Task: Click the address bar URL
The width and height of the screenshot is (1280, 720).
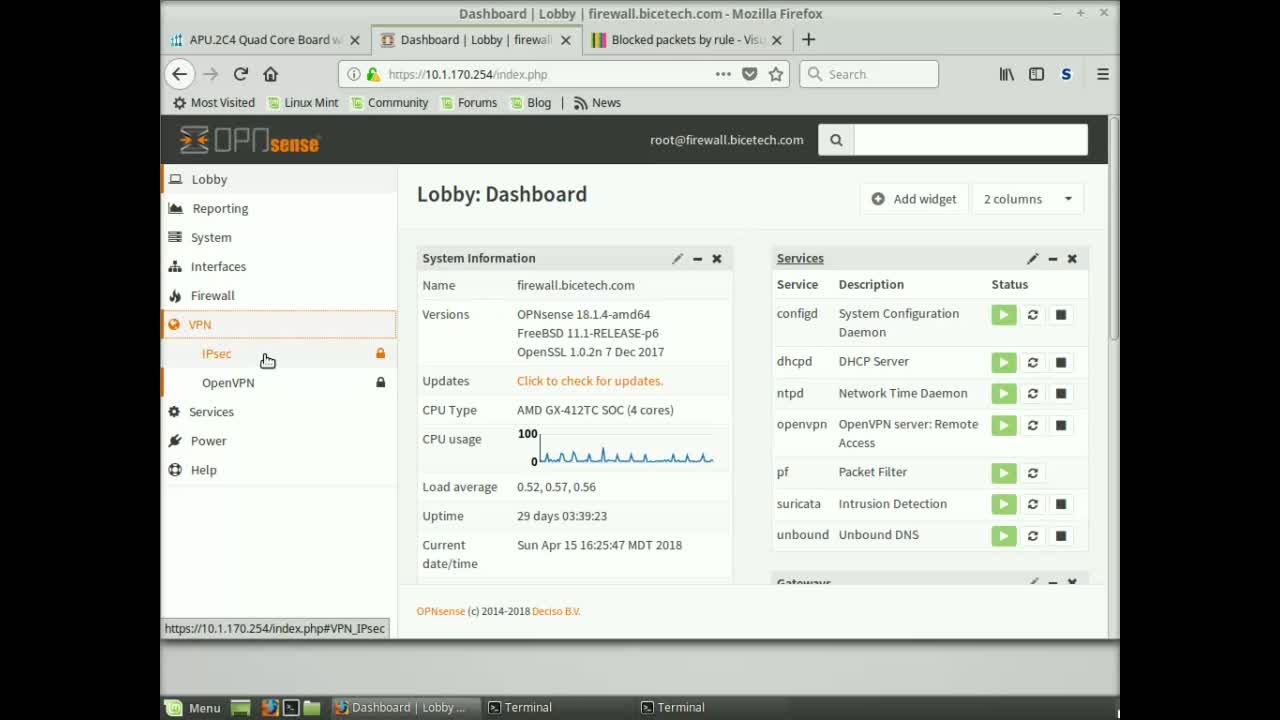Action: (x=467, y=74)
